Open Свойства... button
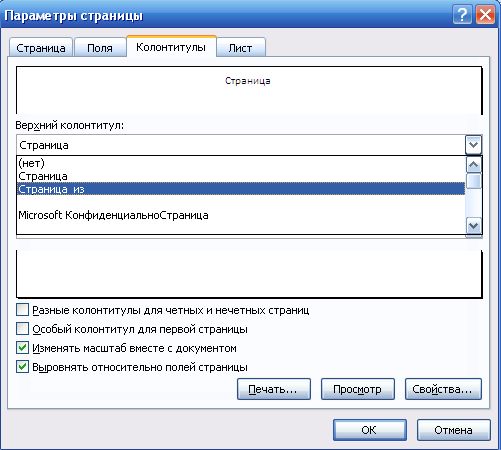 tap(443, 389)
